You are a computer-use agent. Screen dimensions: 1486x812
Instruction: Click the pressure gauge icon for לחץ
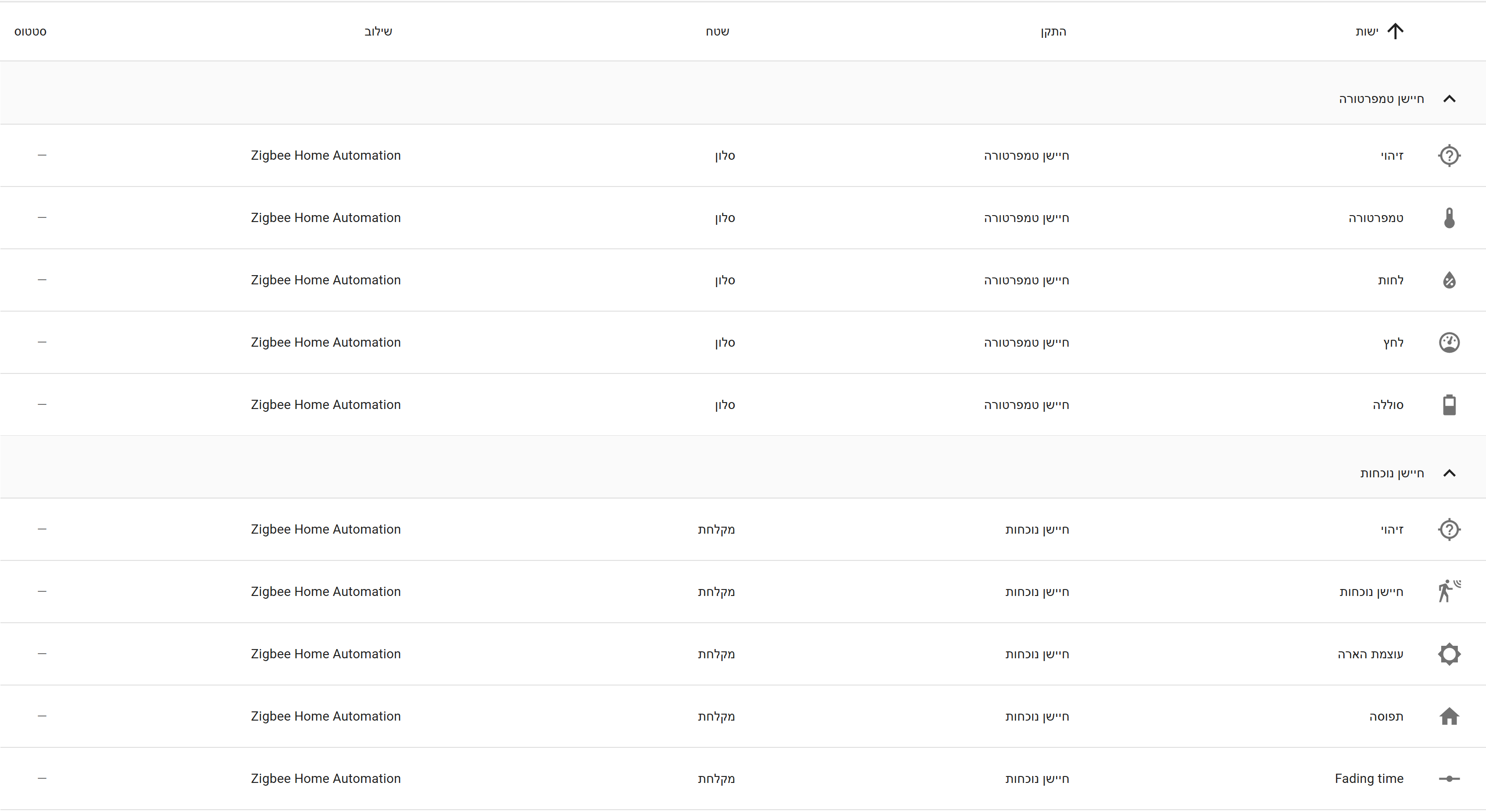pos(1449,343)
